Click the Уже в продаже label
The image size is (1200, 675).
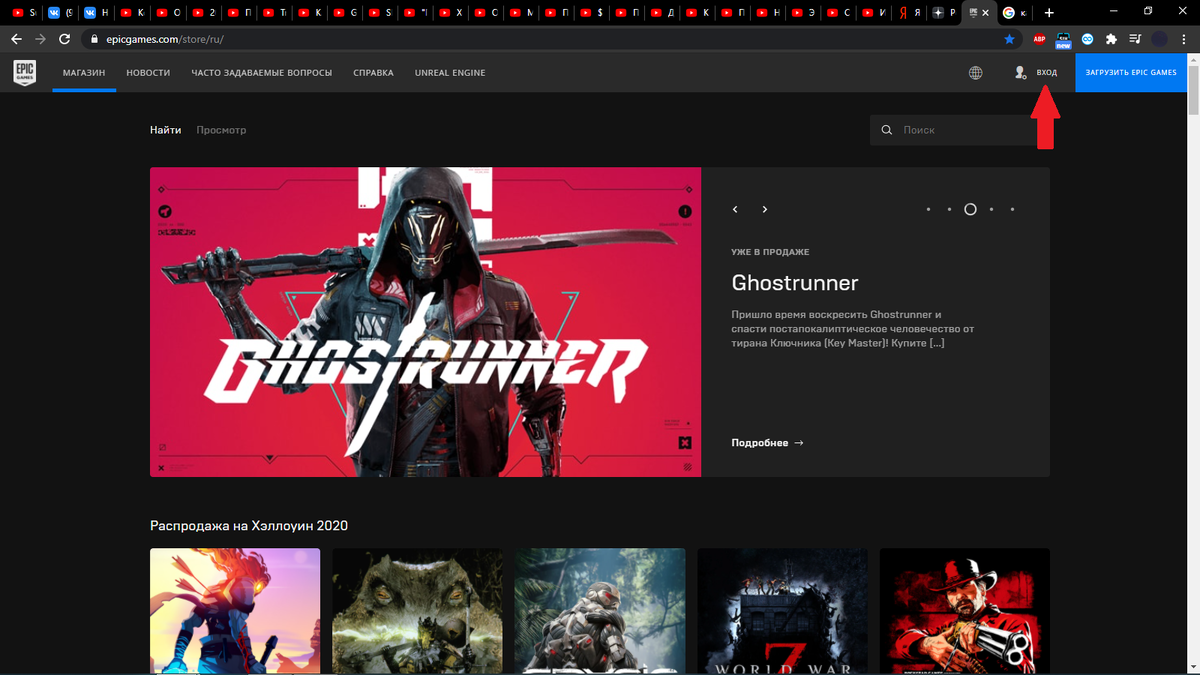point(770,252)
